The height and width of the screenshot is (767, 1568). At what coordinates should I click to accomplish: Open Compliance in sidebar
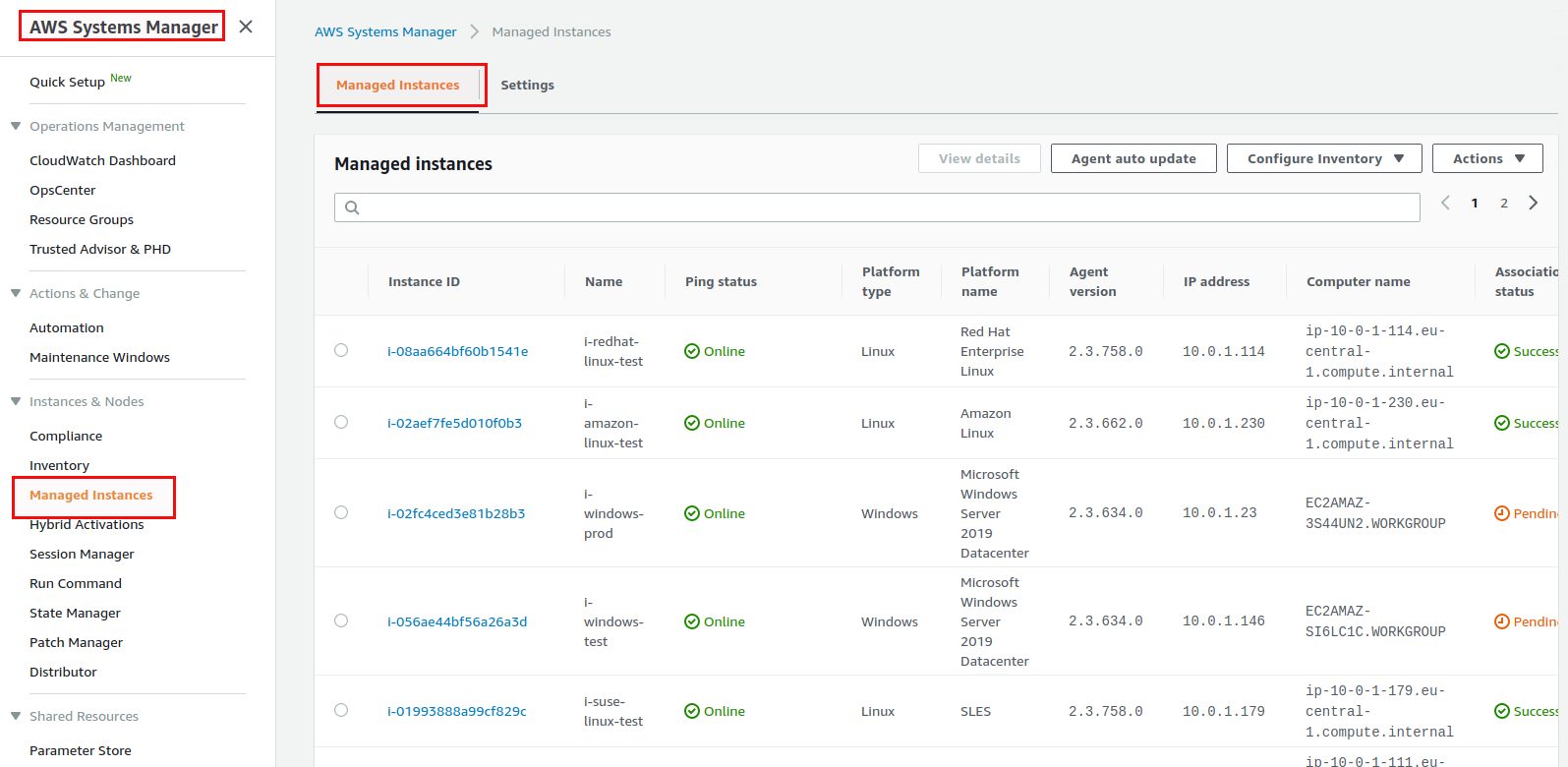(x=66, y=436)
